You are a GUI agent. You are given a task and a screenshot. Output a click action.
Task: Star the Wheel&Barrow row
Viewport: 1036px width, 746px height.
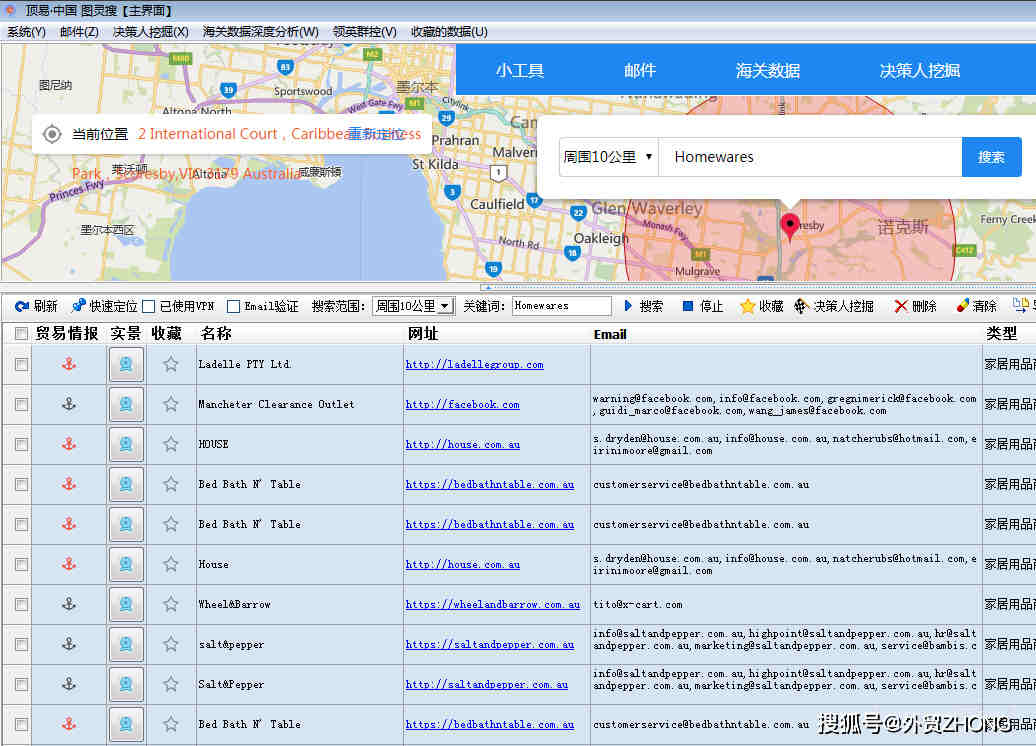coord(170,604)
